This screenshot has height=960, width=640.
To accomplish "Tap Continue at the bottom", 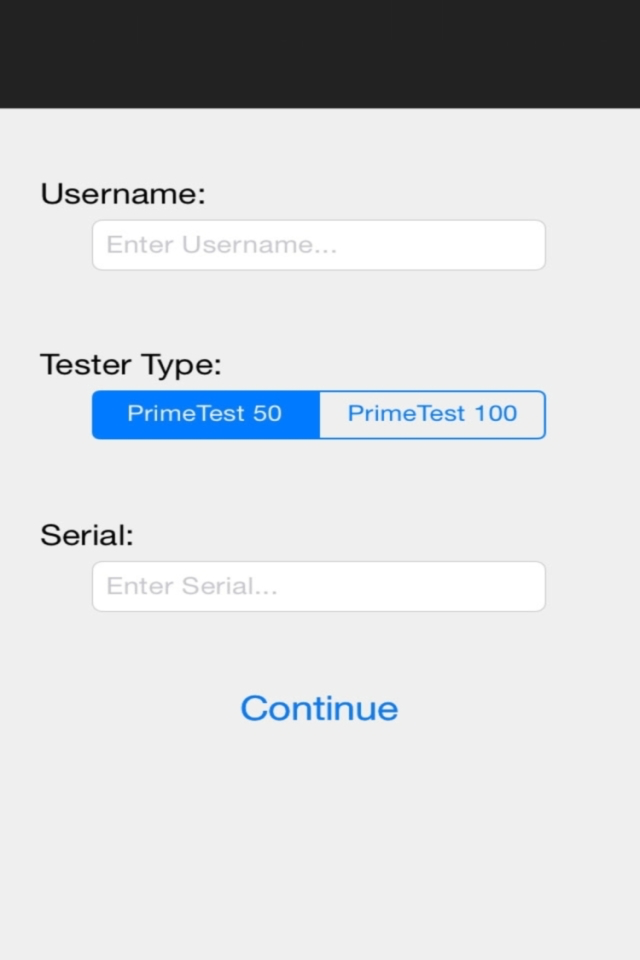I will point(318,708).
